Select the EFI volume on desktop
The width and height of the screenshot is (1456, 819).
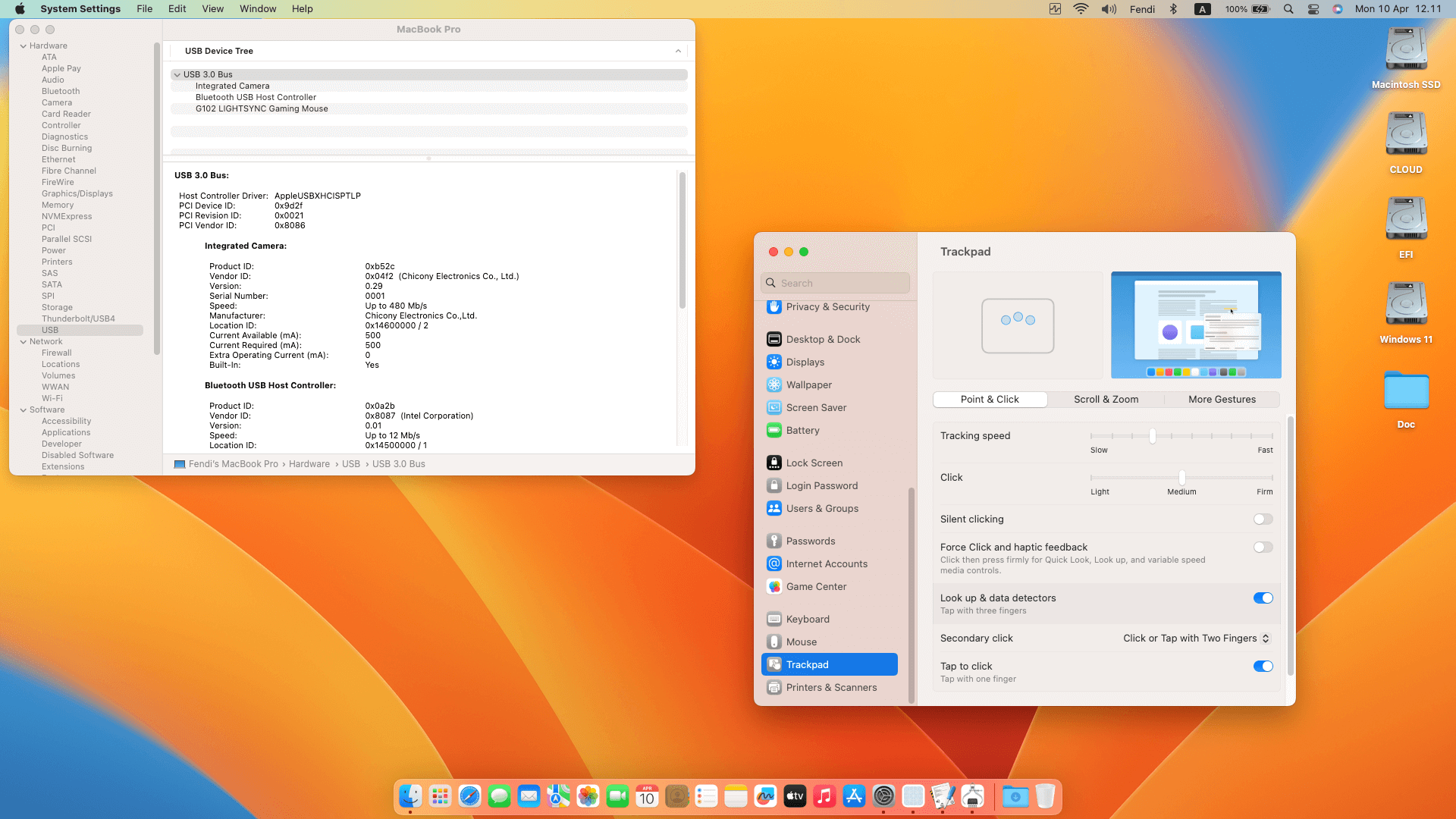1406,220
